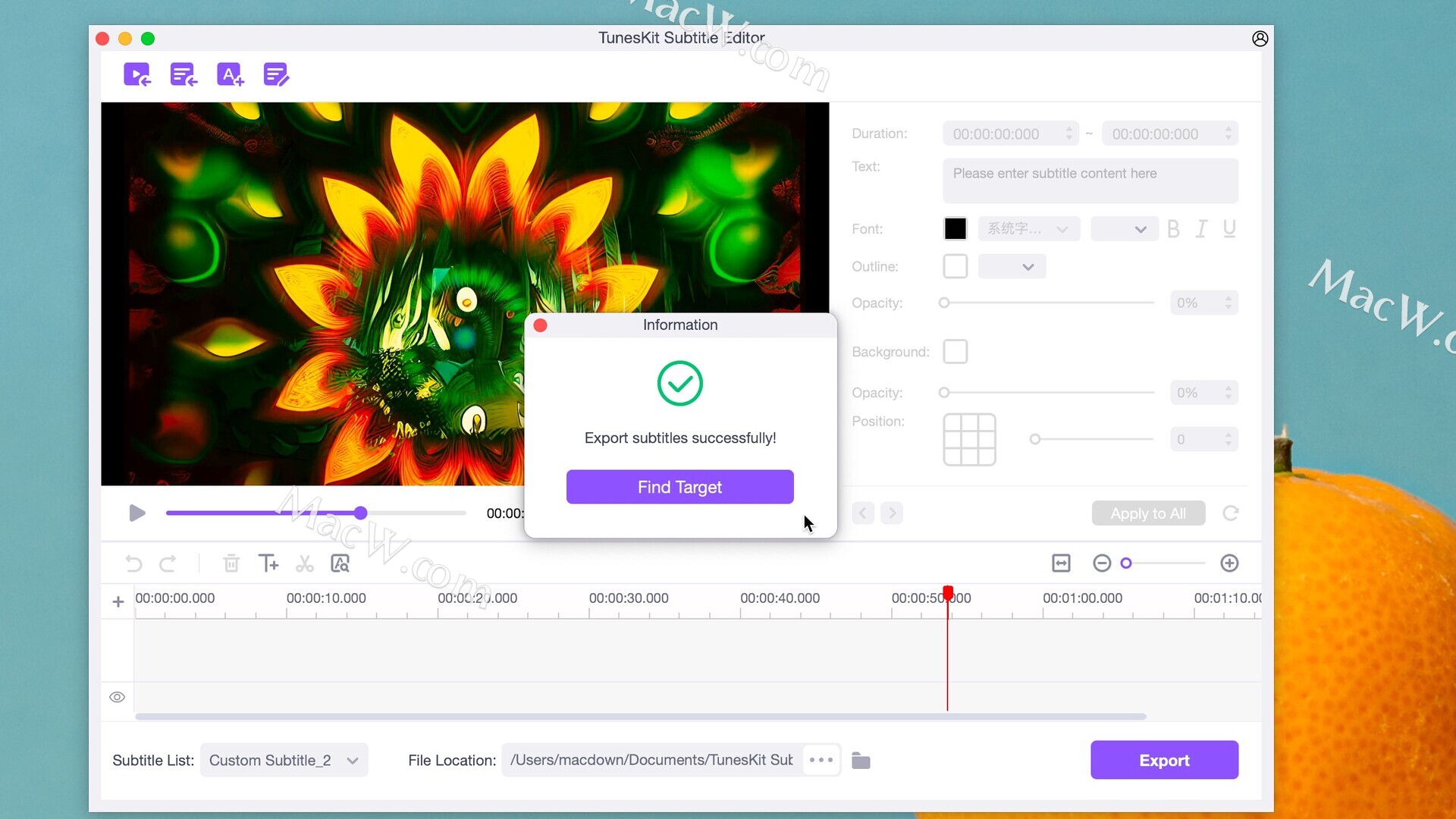Click the position grid selector
The image size is (1456, 819).
[x=969, y=439]
